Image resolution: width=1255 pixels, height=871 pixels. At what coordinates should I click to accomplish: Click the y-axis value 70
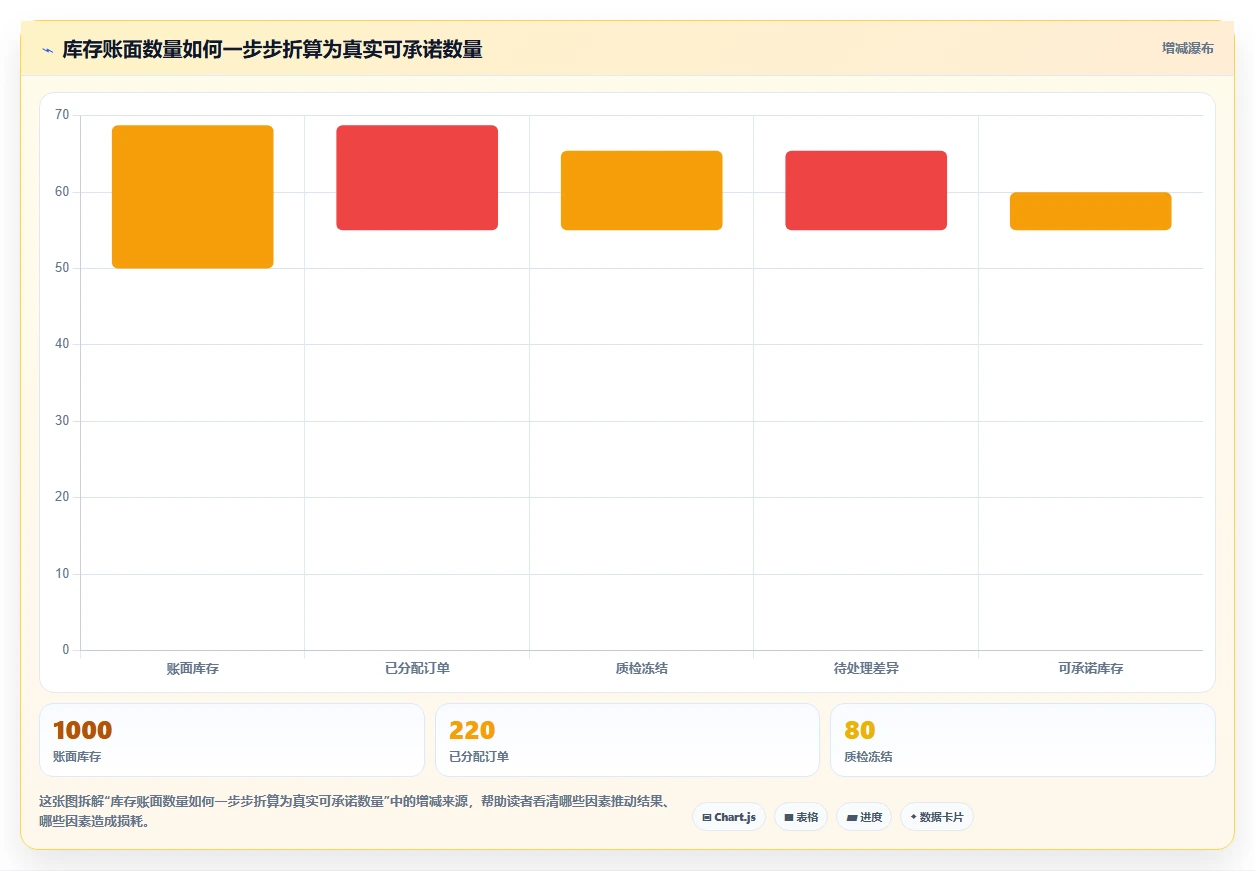[62, 115]
